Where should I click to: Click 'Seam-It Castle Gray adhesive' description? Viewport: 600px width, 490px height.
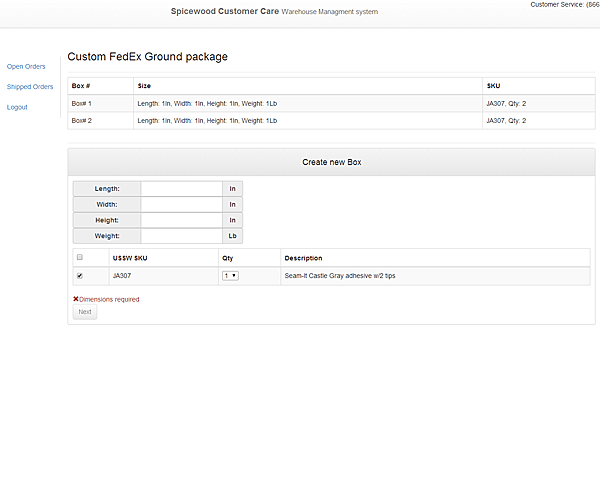click(x=340, y=276)
